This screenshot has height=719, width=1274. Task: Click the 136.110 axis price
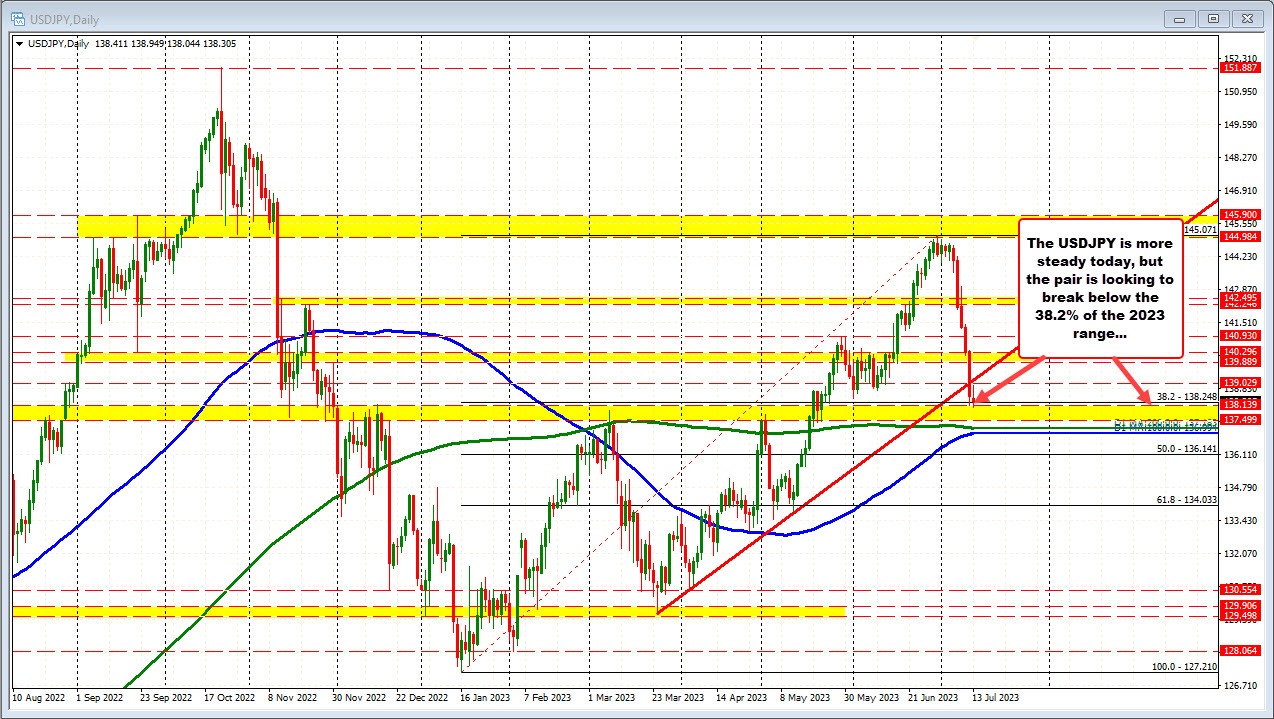click(x=1240, y=454)
